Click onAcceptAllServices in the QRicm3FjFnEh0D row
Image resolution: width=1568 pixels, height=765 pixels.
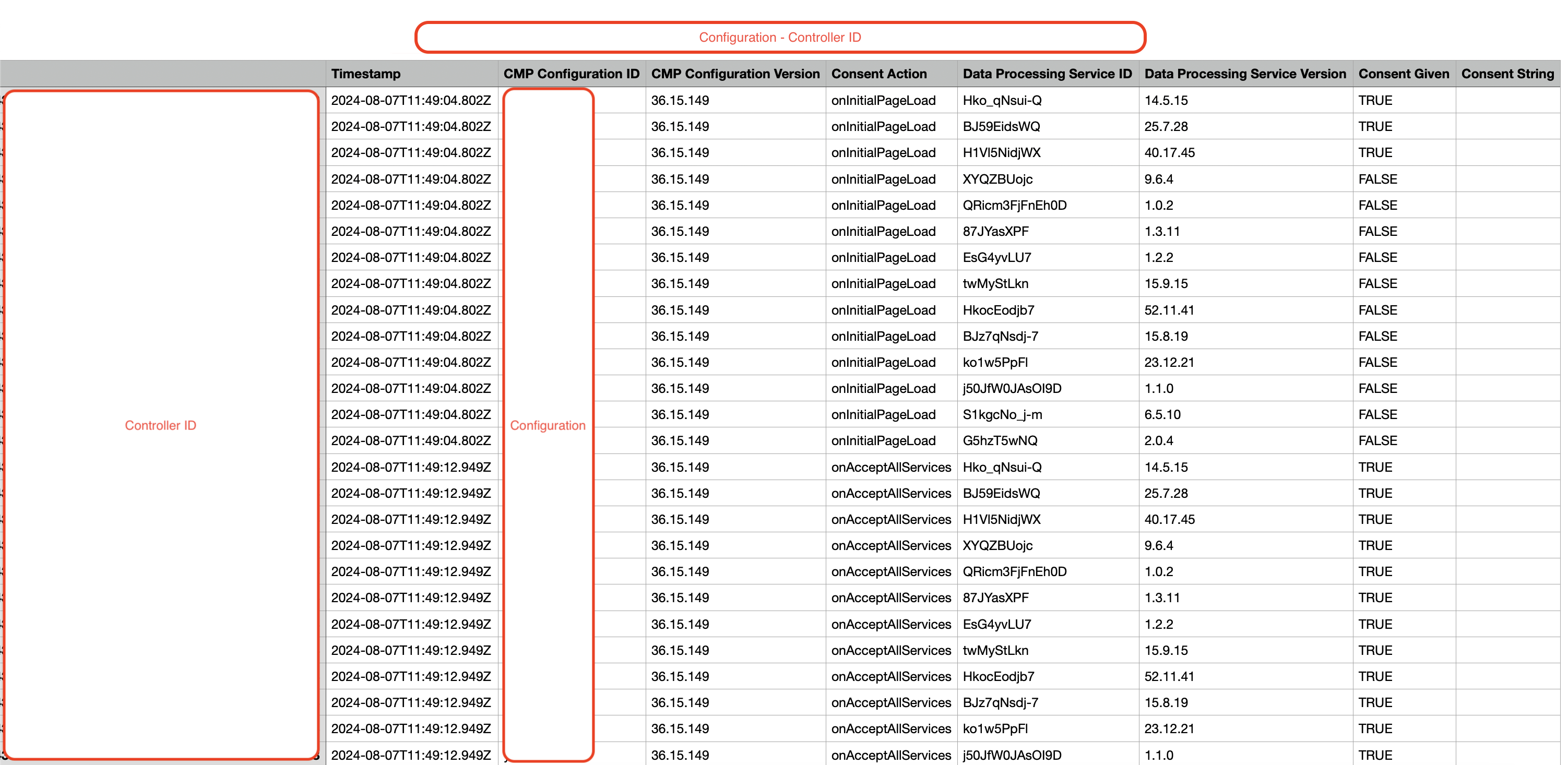(x=891, y=572)
